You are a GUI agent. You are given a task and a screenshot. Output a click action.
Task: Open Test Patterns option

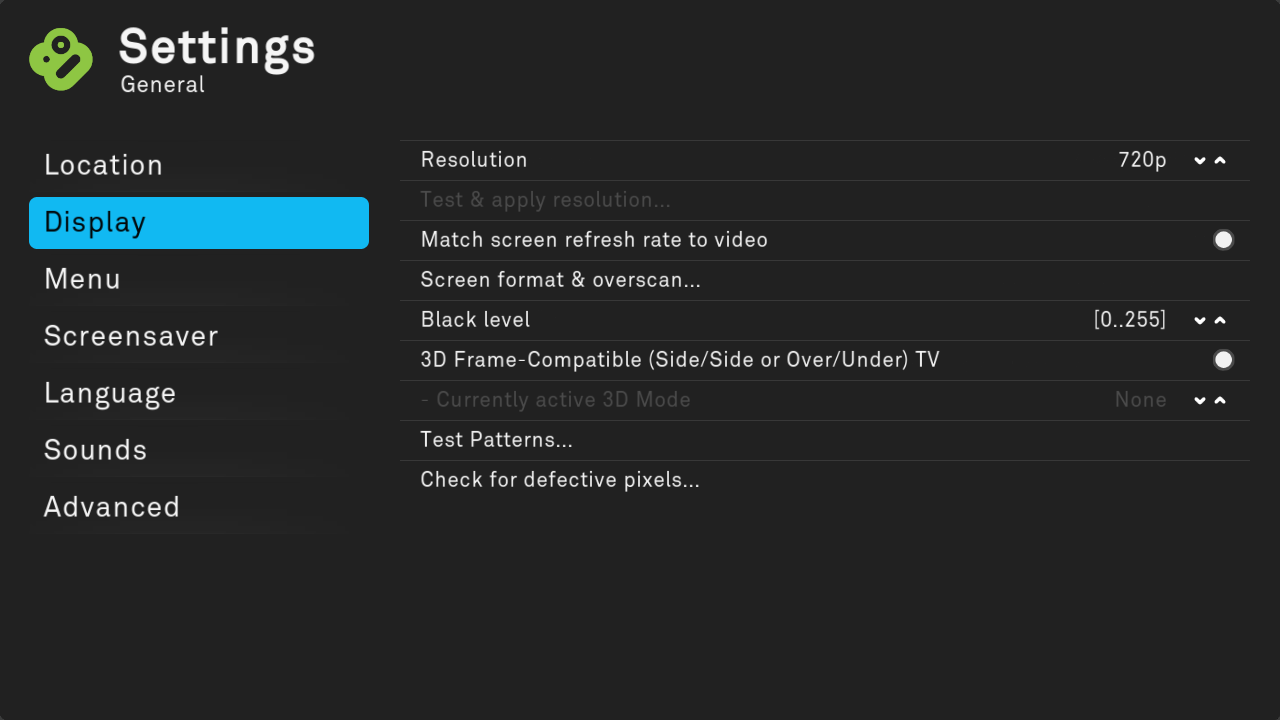(497, 440)
